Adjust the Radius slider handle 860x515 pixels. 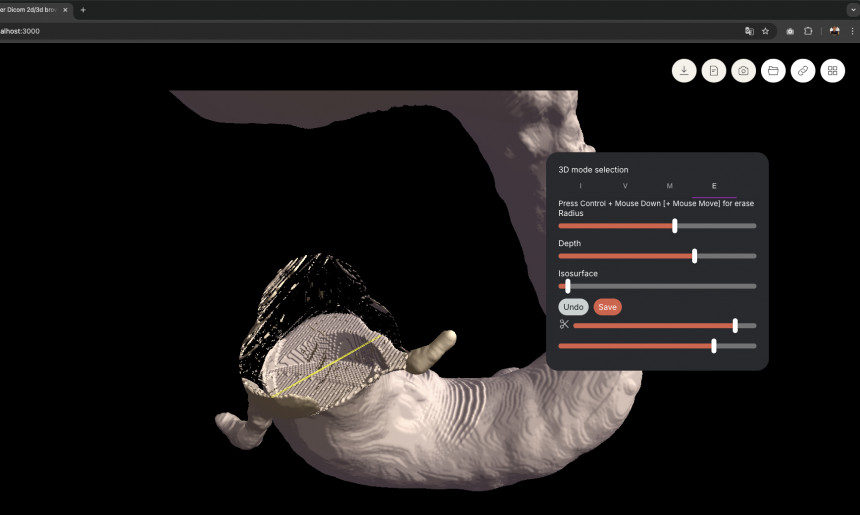(x=675, y=226)
